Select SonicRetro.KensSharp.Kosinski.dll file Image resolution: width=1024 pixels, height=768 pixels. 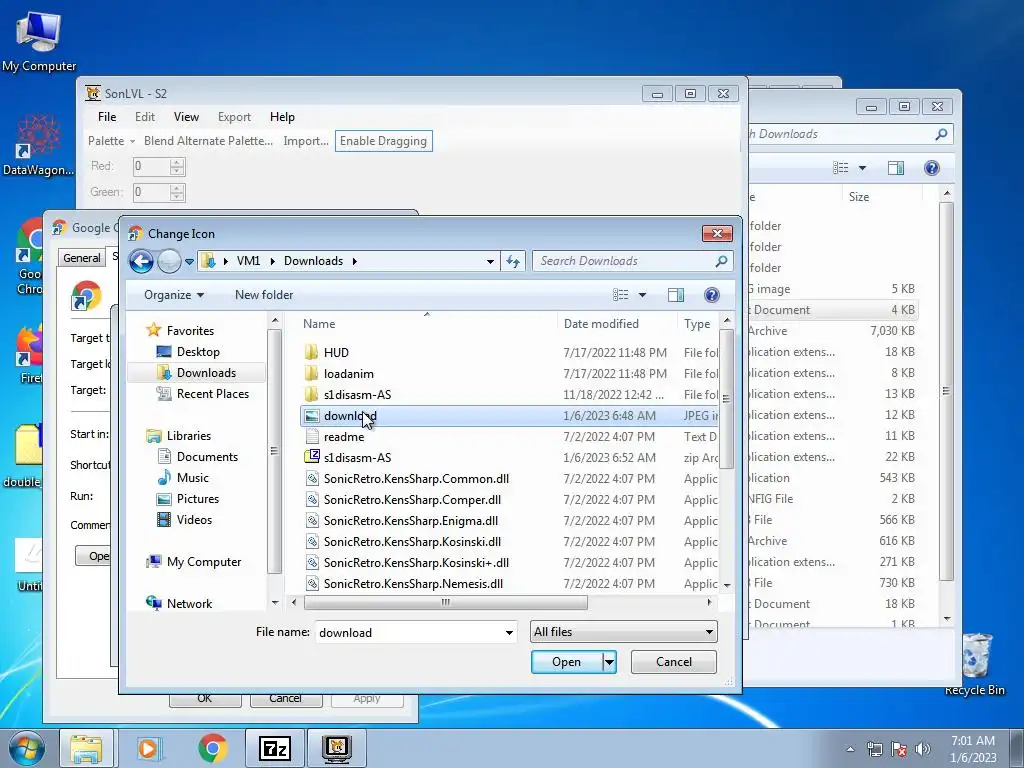pos(509,541)
